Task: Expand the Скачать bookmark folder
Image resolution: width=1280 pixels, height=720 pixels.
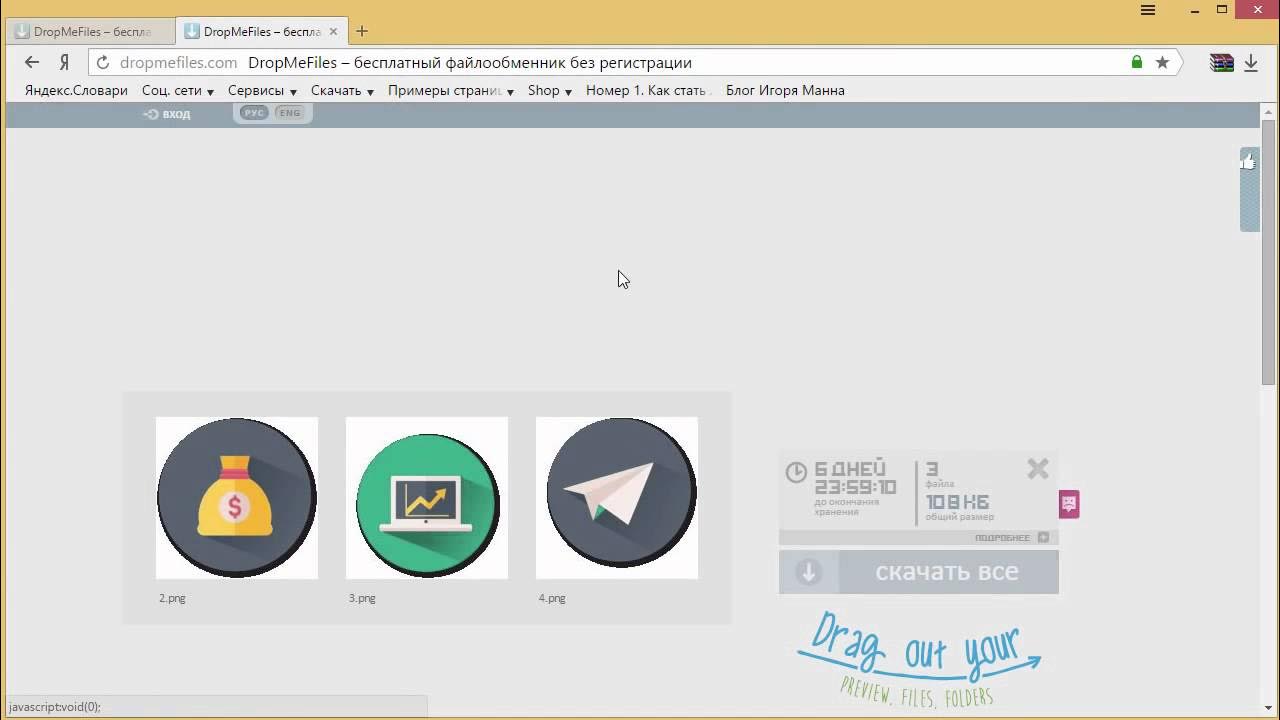Action: [342, 90]
